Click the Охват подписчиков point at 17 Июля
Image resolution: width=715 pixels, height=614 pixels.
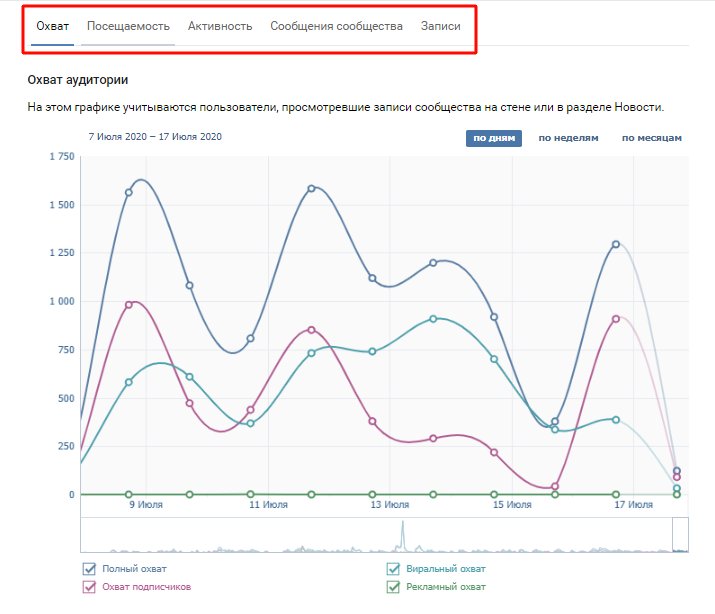(x=616, y=318)
